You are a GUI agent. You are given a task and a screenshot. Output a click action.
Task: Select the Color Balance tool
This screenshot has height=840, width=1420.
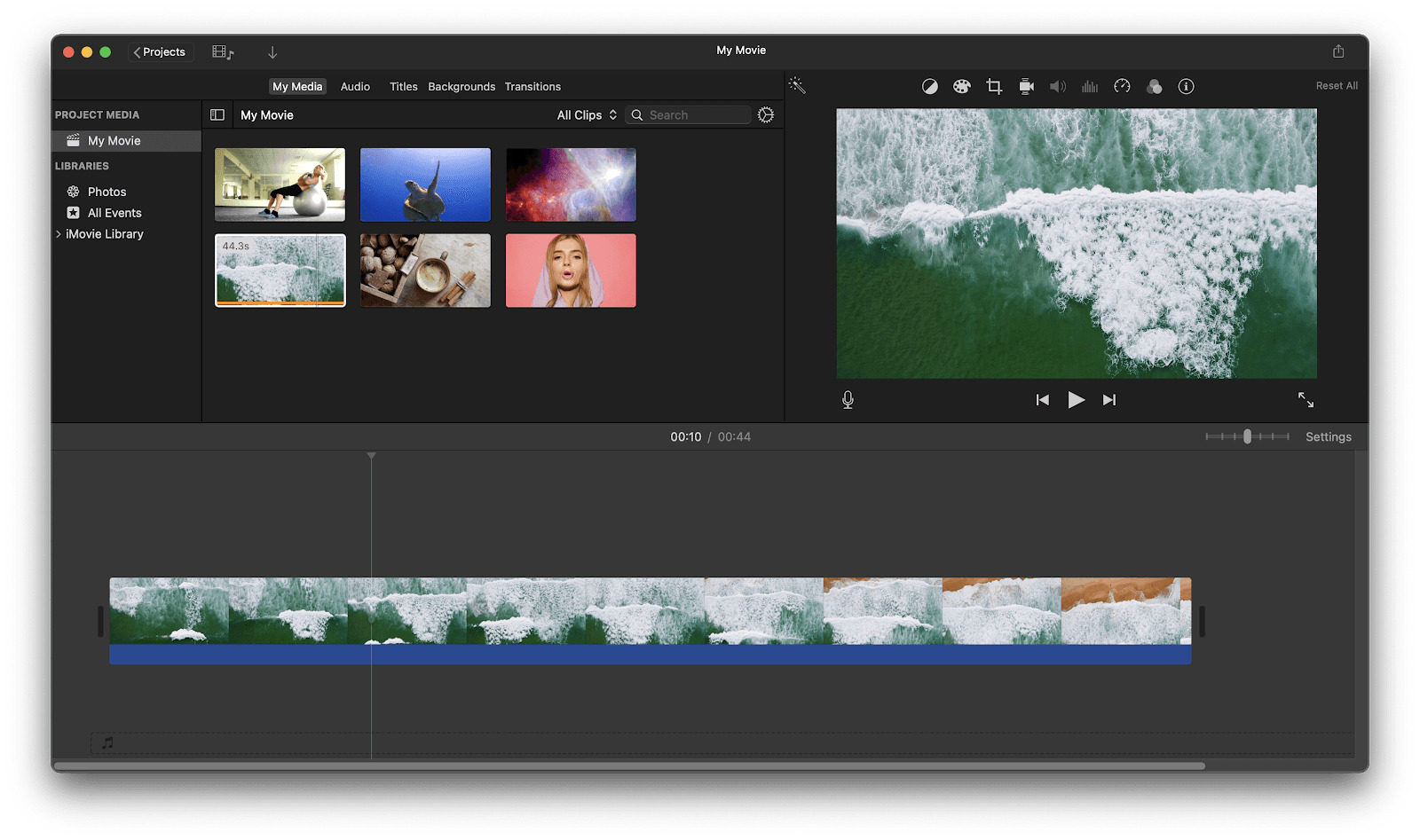929,86
